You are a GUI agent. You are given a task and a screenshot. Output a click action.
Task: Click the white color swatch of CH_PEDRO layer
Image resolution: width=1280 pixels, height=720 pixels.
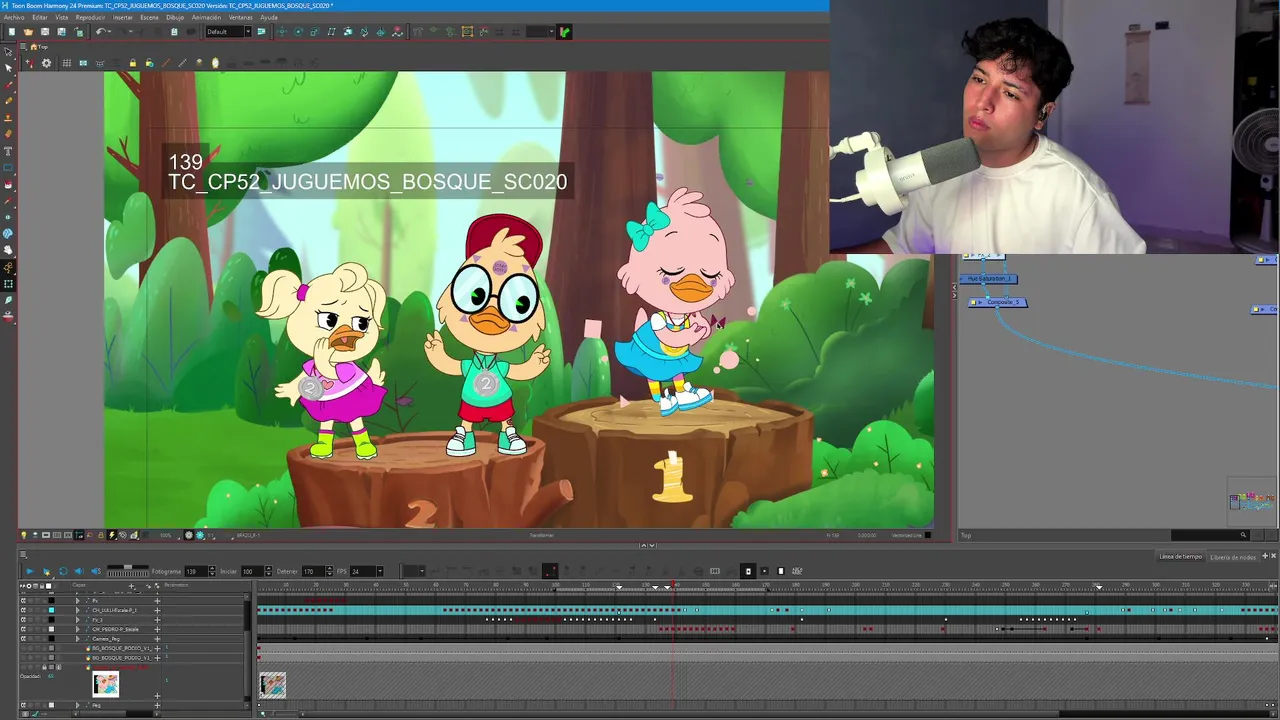(x=51, y=629)
